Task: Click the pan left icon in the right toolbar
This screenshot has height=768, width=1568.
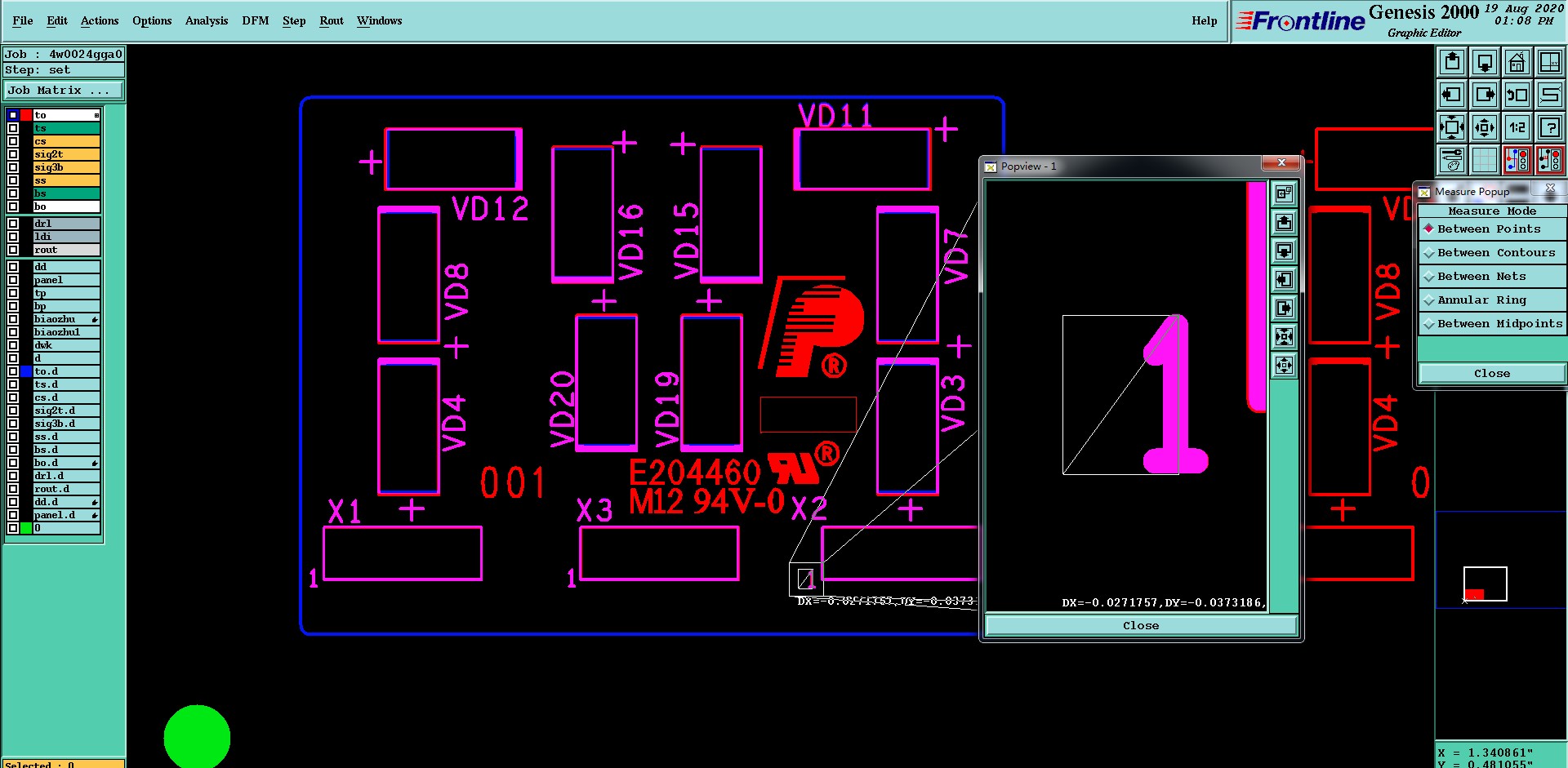Action: click(1452, 95)
